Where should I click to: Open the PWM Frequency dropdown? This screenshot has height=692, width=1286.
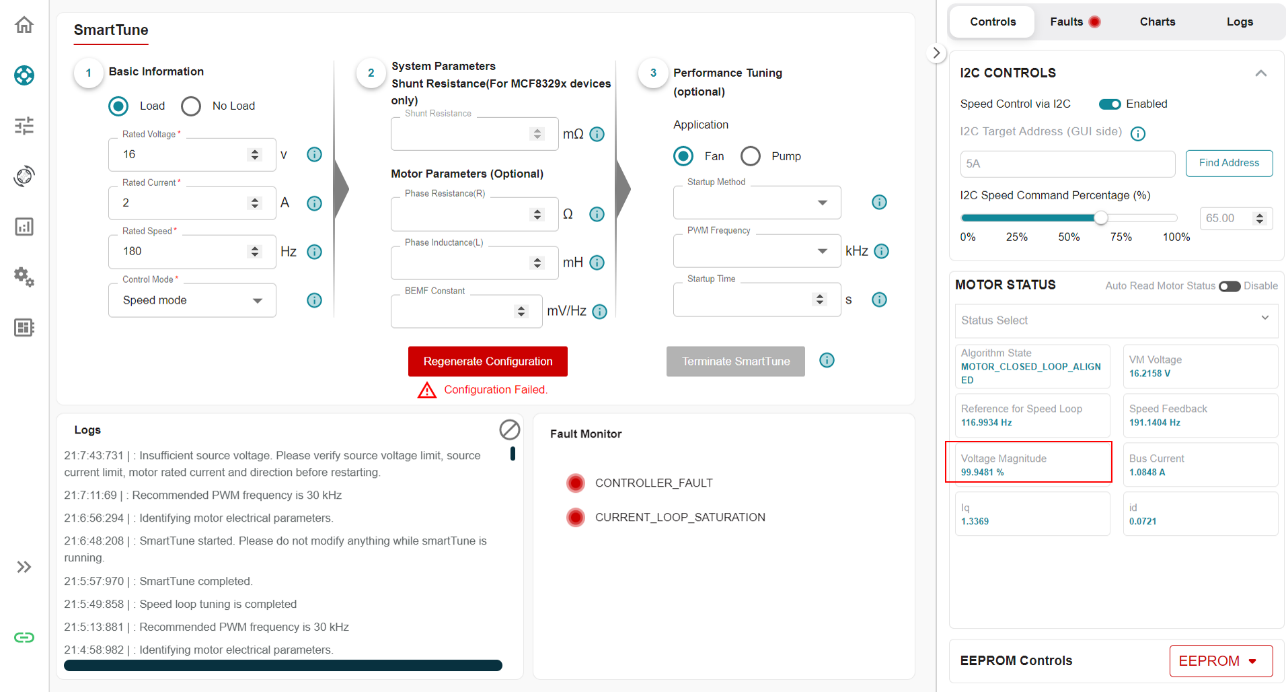click(757, 251)
